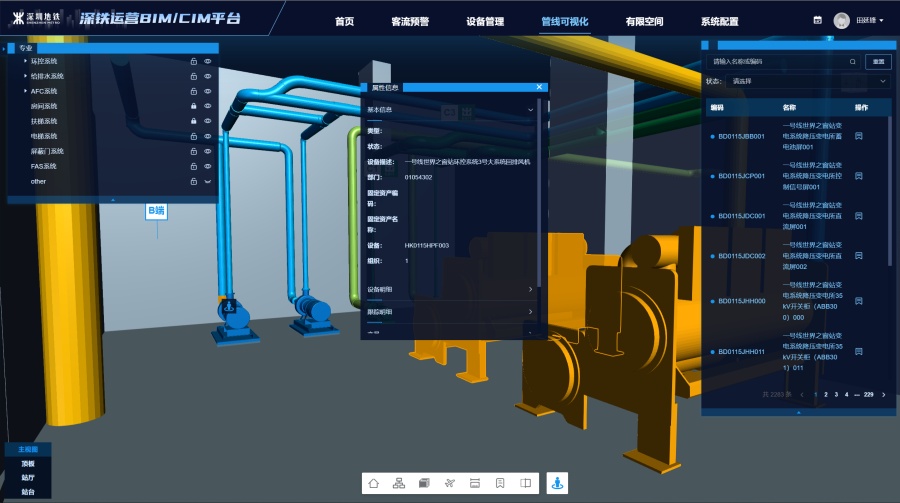Toggle the lock for 房间系统
Viewport: 900px width, 503px height.
coord(193,106)
